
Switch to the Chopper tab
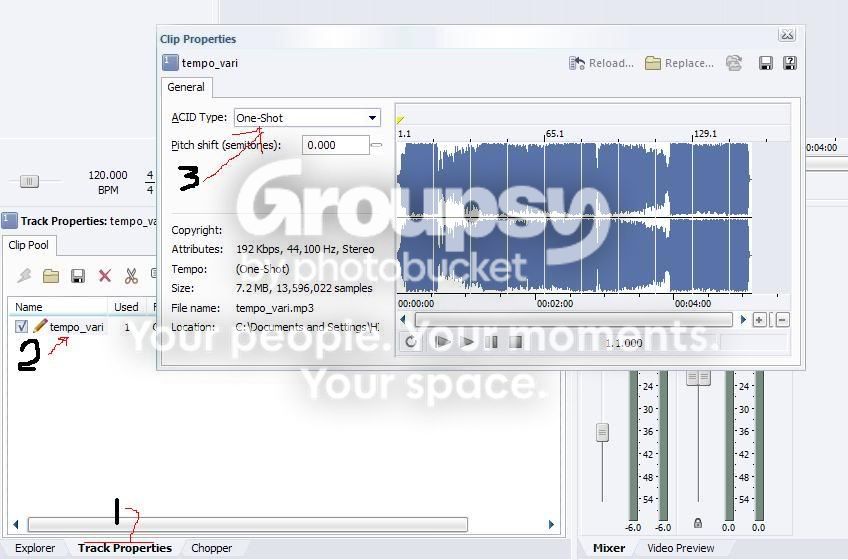211,548
